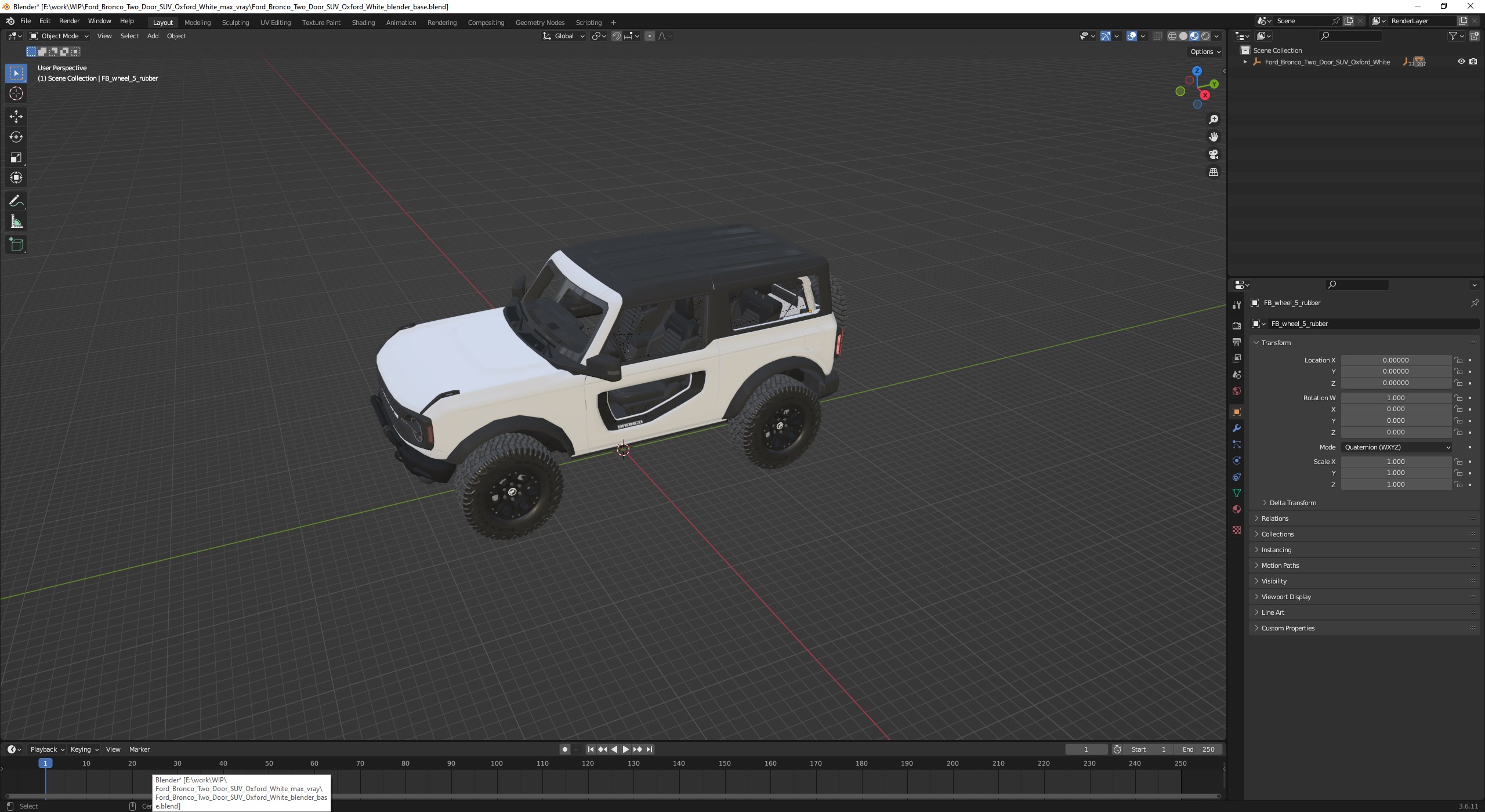Select the Add Cube tool
Screen dimensions: 1485x812
16,245
